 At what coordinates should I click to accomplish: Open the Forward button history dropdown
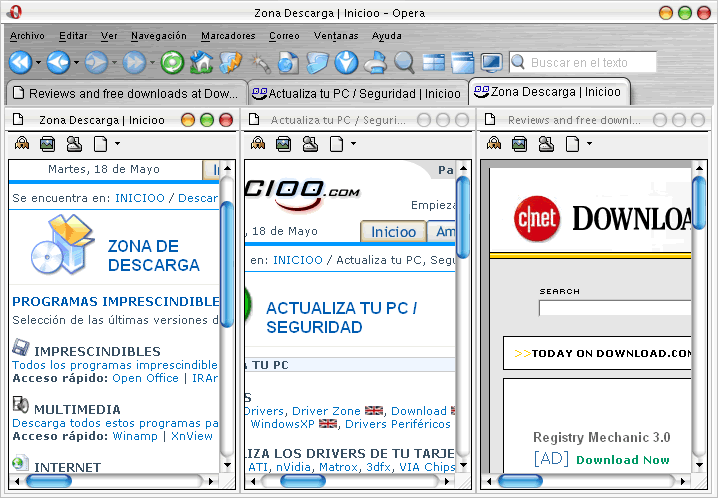pyautogui.click(x=114, y=62)
